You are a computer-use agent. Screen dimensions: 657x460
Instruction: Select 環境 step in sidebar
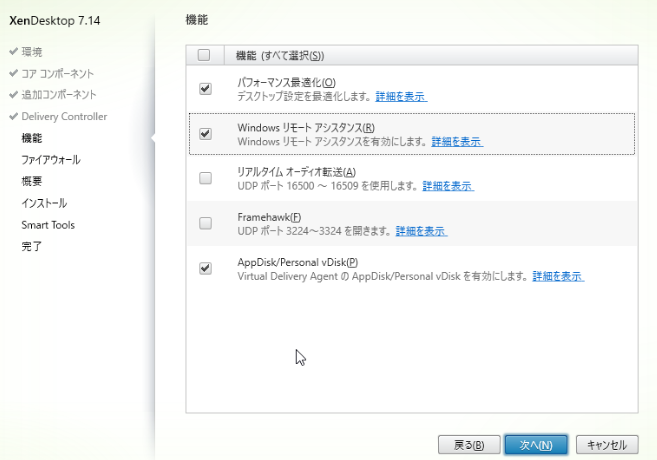32,52
